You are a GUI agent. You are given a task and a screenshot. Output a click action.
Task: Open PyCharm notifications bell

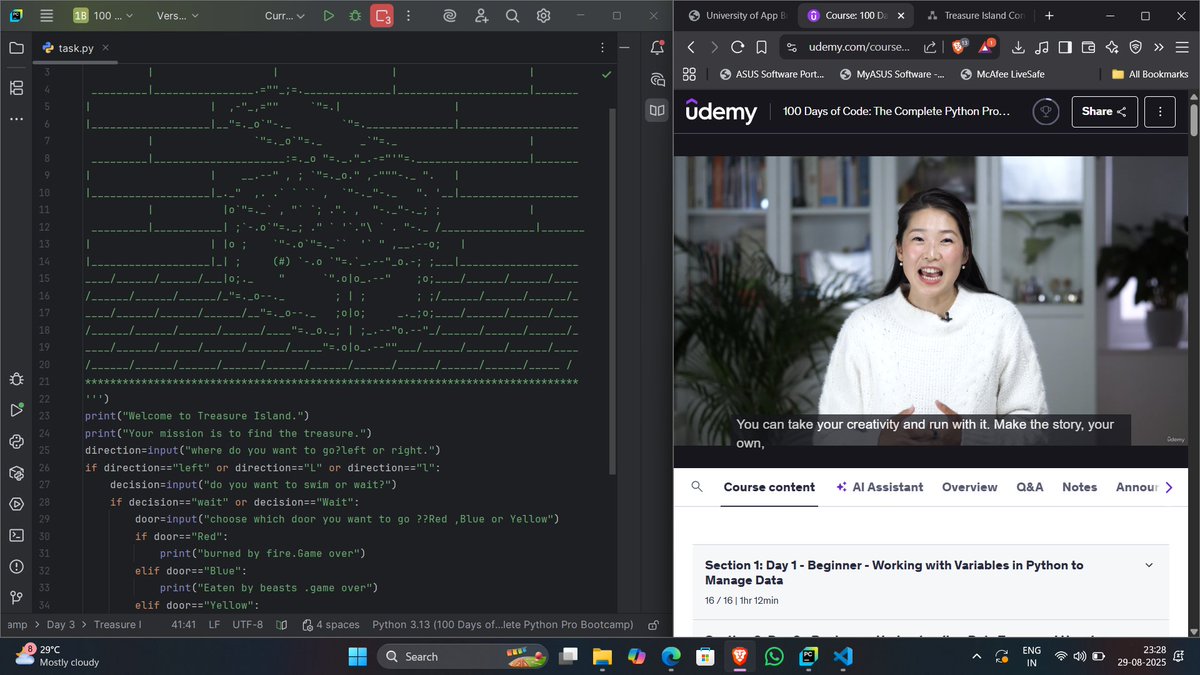657,48
